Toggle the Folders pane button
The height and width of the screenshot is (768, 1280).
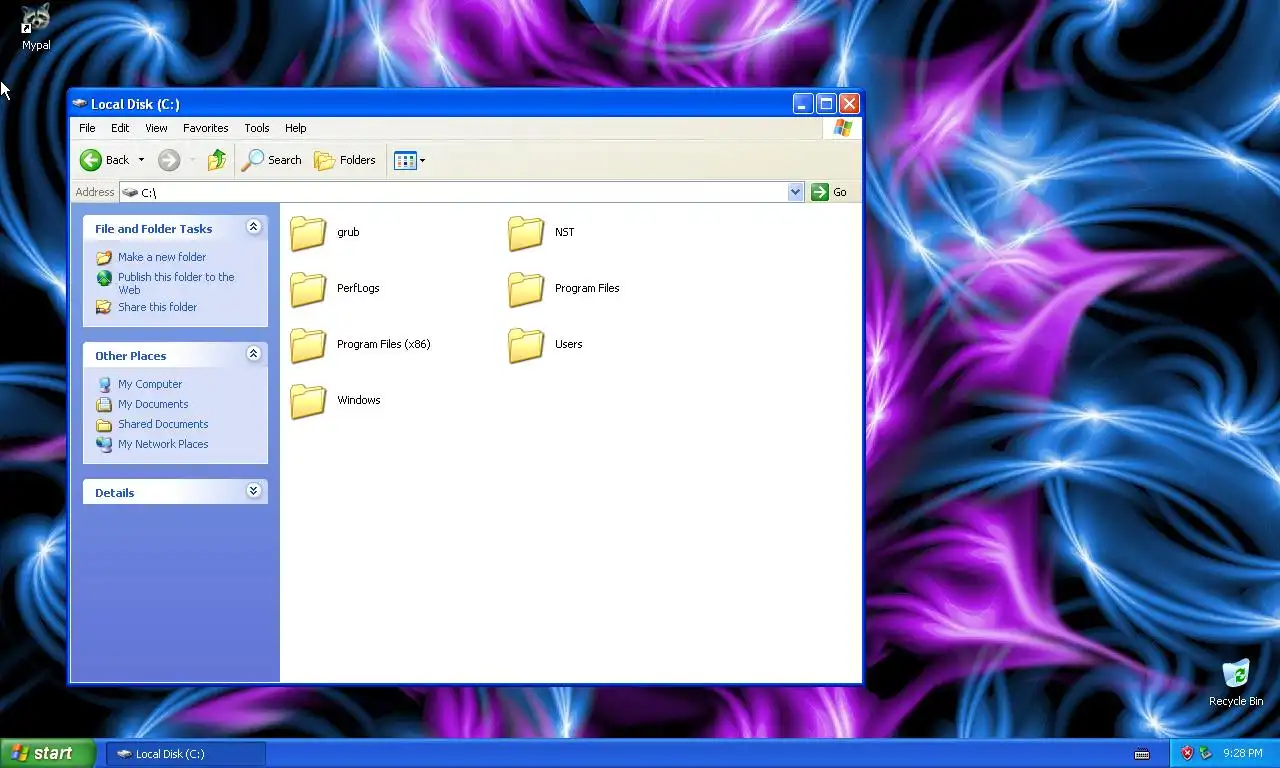pyautogui.click(x=345, y=160)
